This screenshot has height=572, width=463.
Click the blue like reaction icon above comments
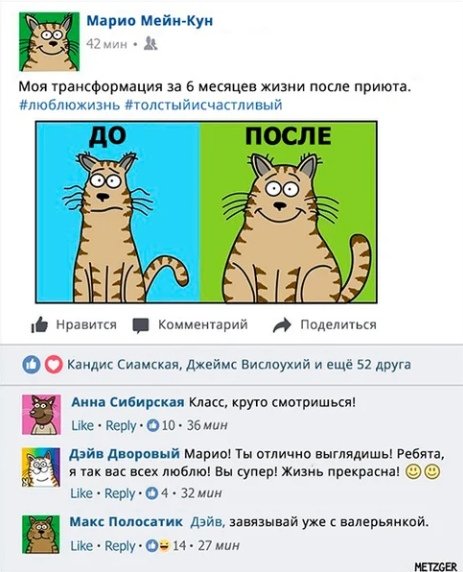[31, 364]
